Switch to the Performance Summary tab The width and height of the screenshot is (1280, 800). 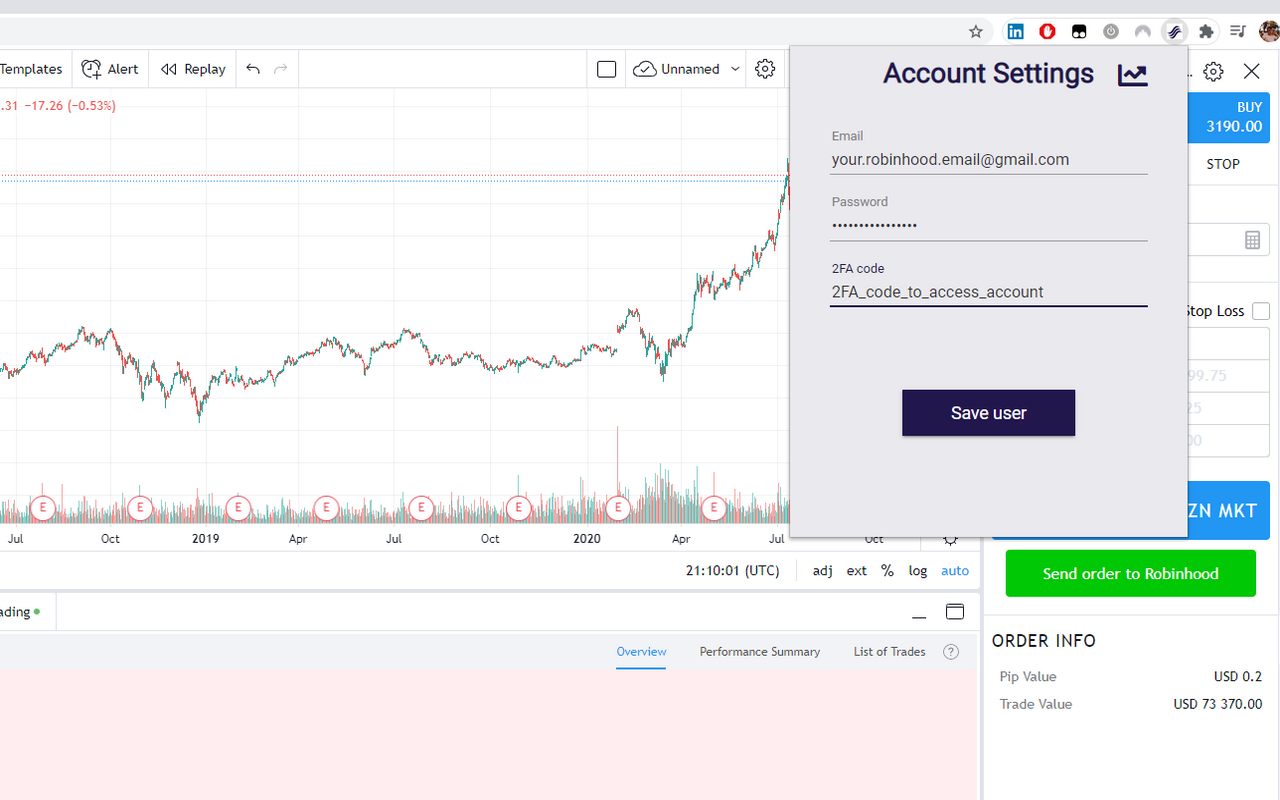click(759, 652)
